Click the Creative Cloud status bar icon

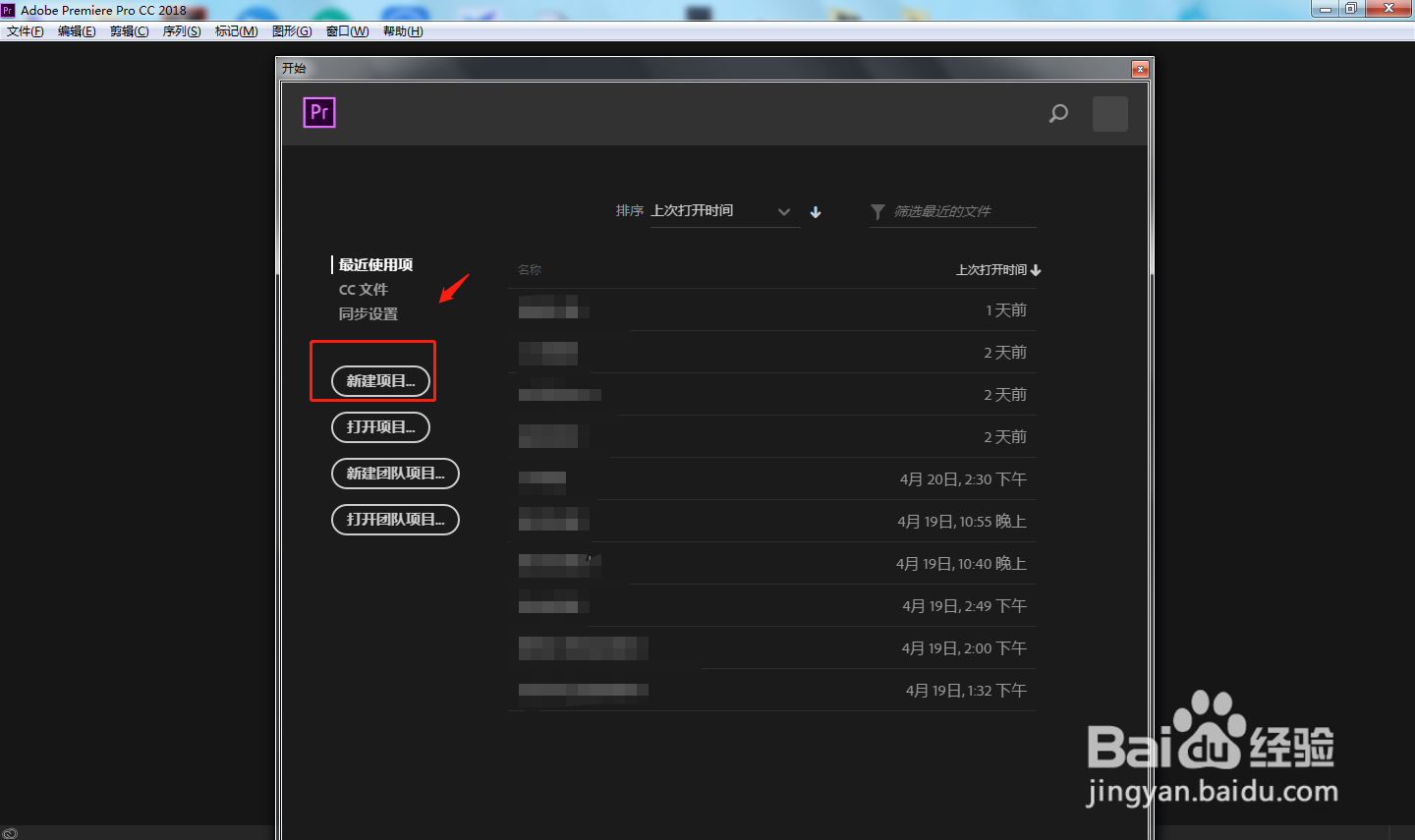coord(10,833)
